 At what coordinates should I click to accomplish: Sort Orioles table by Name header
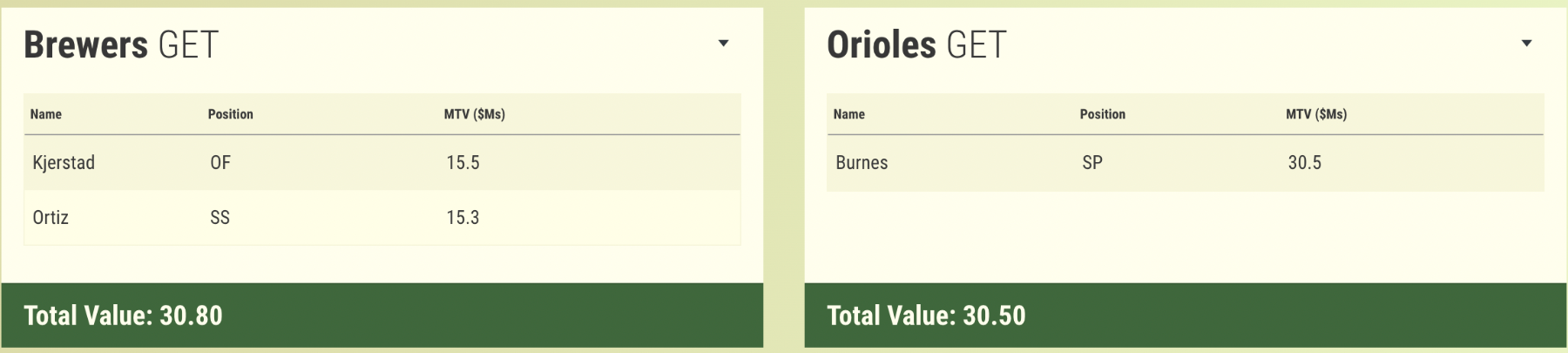coord(848,114)
